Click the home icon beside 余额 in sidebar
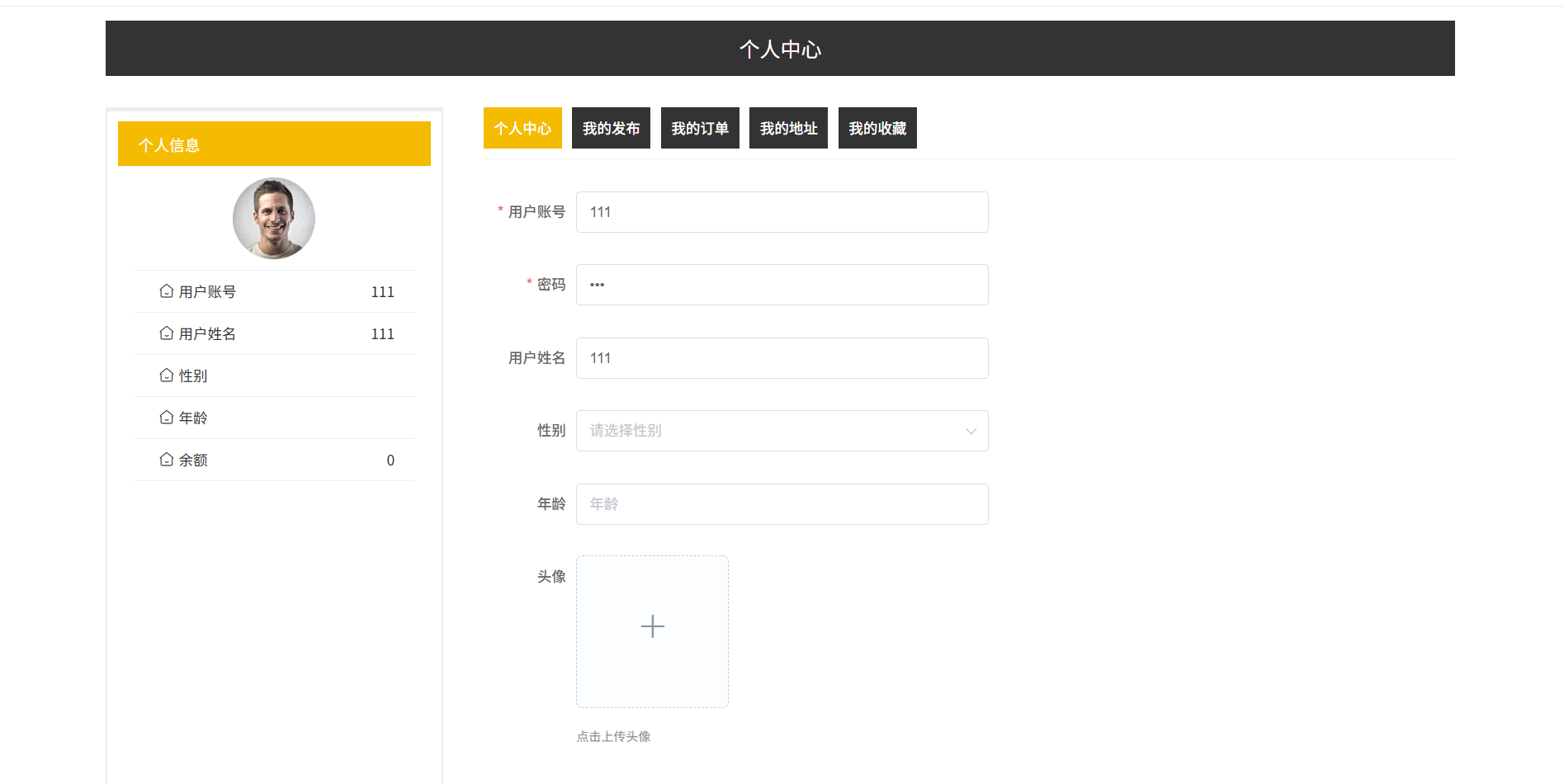The image size is (1564, 784). pyautogui.click(x=167, y=460)
